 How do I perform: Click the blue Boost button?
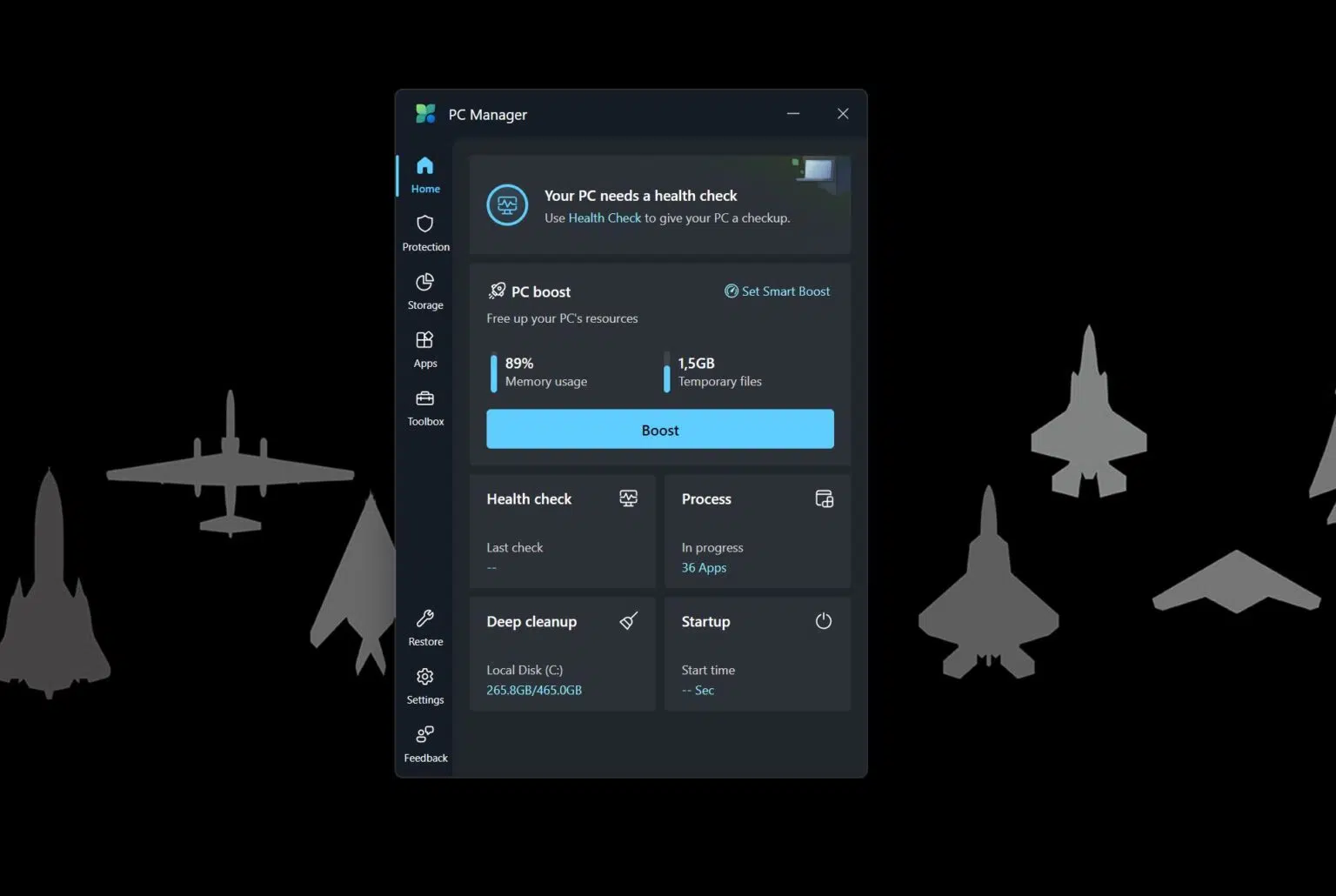point(660,429)
